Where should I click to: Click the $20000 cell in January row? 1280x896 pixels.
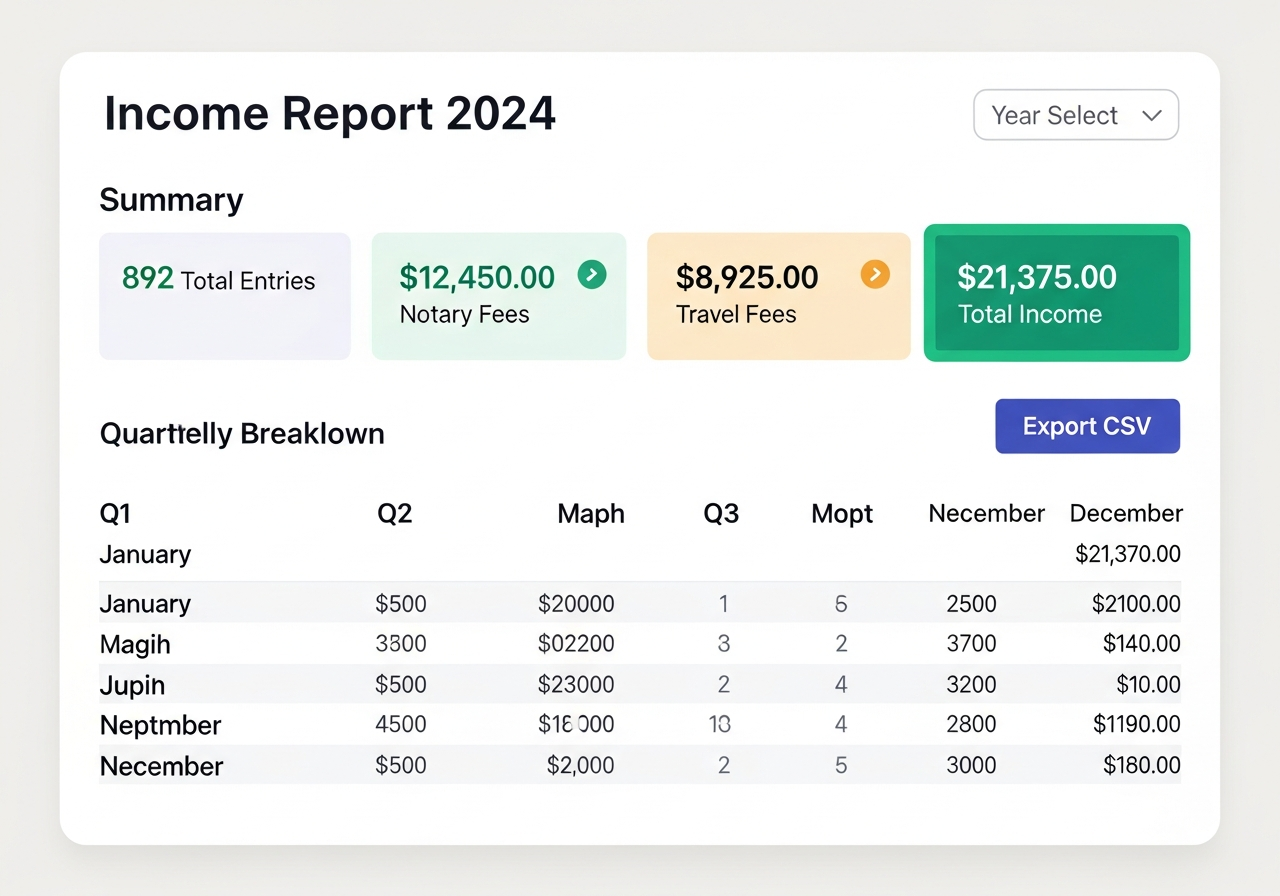[x=576, y=604]
